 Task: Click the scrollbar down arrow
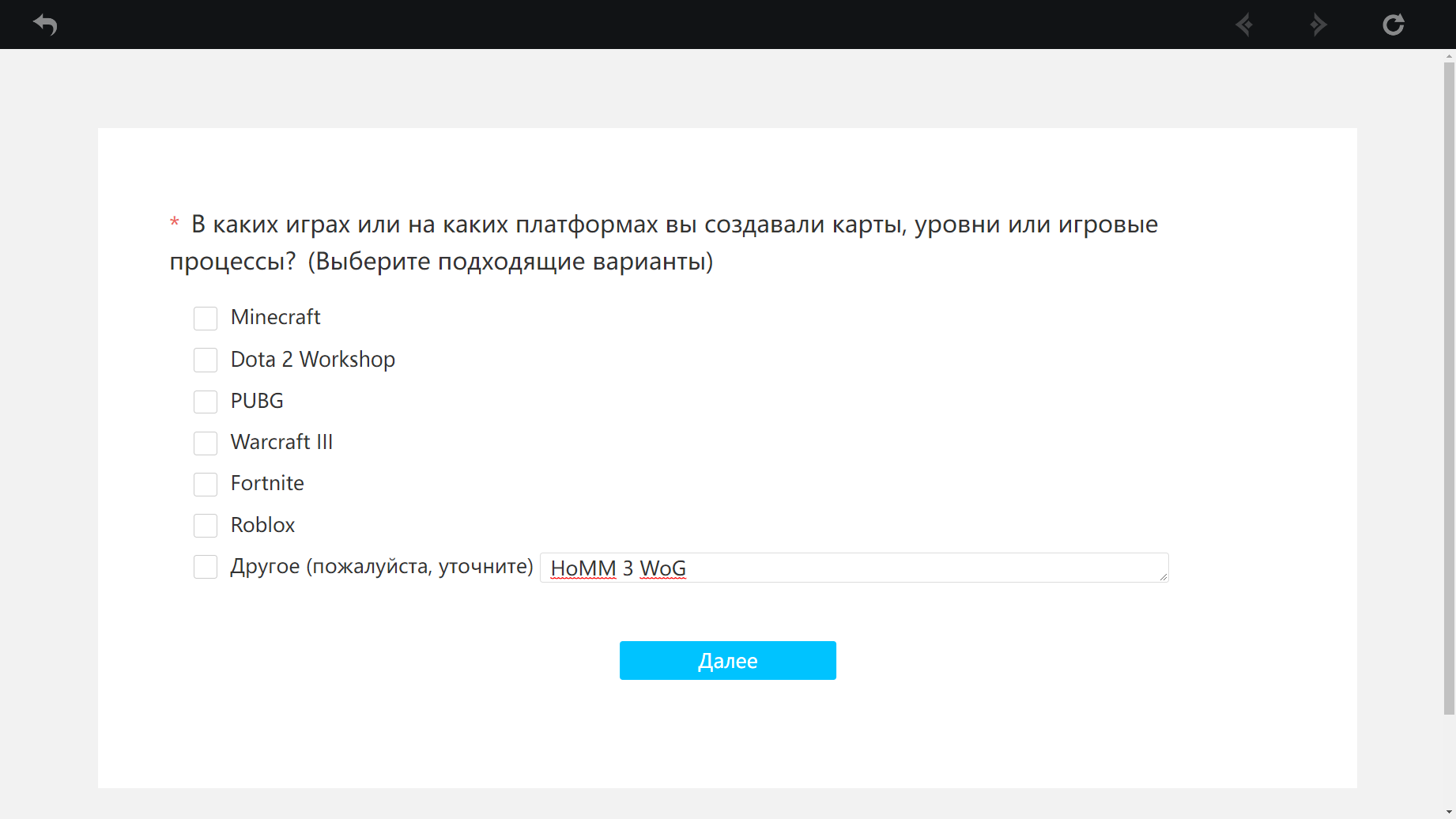(1449, 813)
